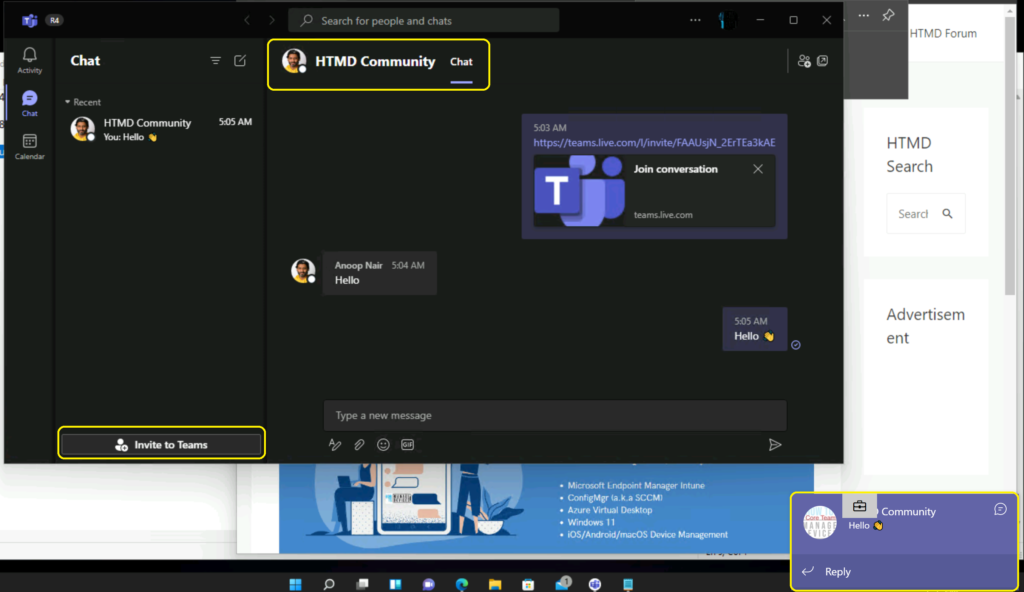1024x592 pixels.
Task: Click the Invite to Teams button
Action: [161, 445]
